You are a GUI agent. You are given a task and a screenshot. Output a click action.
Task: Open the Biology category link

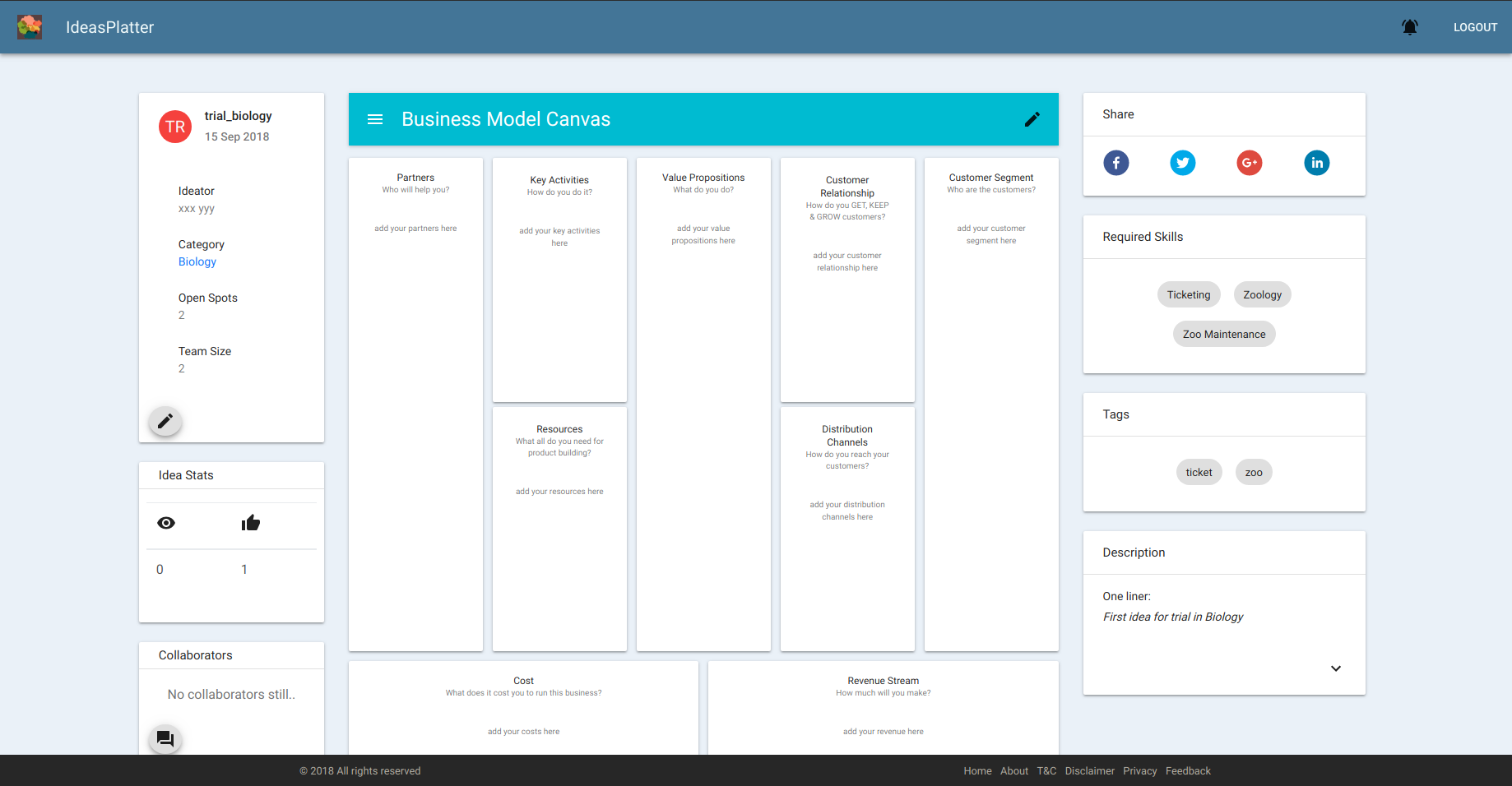click(x=197, y=261)
